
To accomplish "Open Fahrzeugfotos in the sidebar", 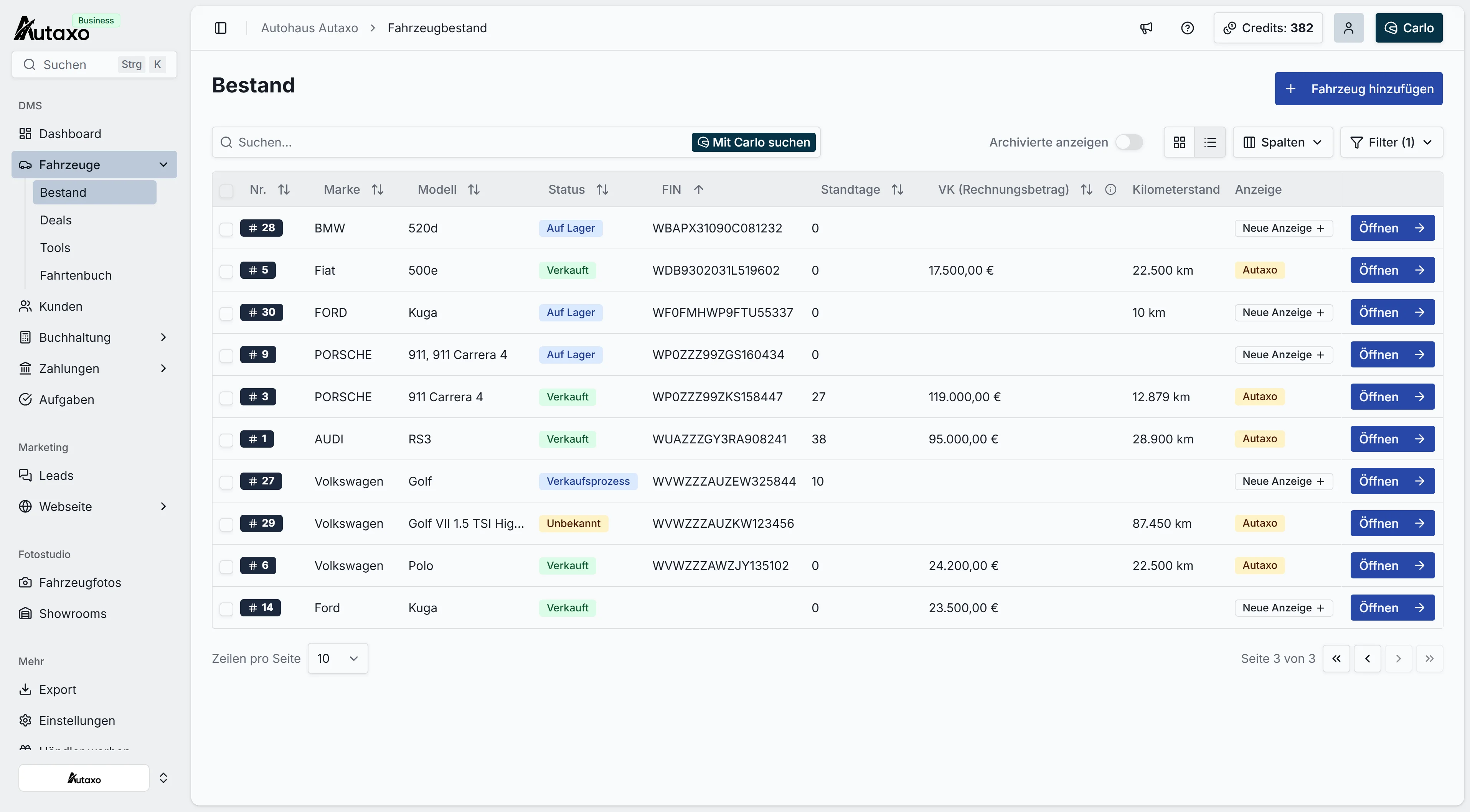I will pos(94,583).
